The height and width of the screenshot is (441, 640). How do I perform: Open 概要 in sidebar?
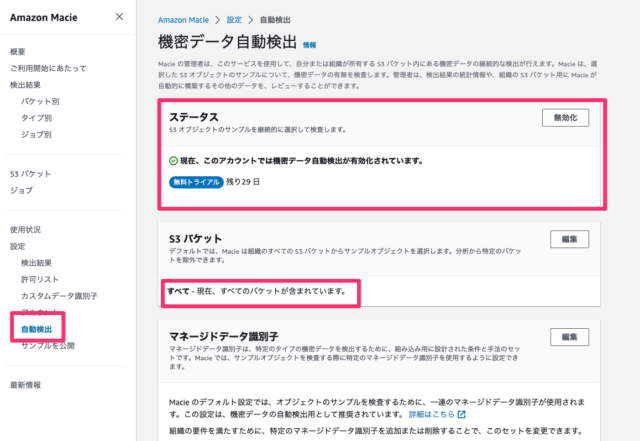pos(18,52)
